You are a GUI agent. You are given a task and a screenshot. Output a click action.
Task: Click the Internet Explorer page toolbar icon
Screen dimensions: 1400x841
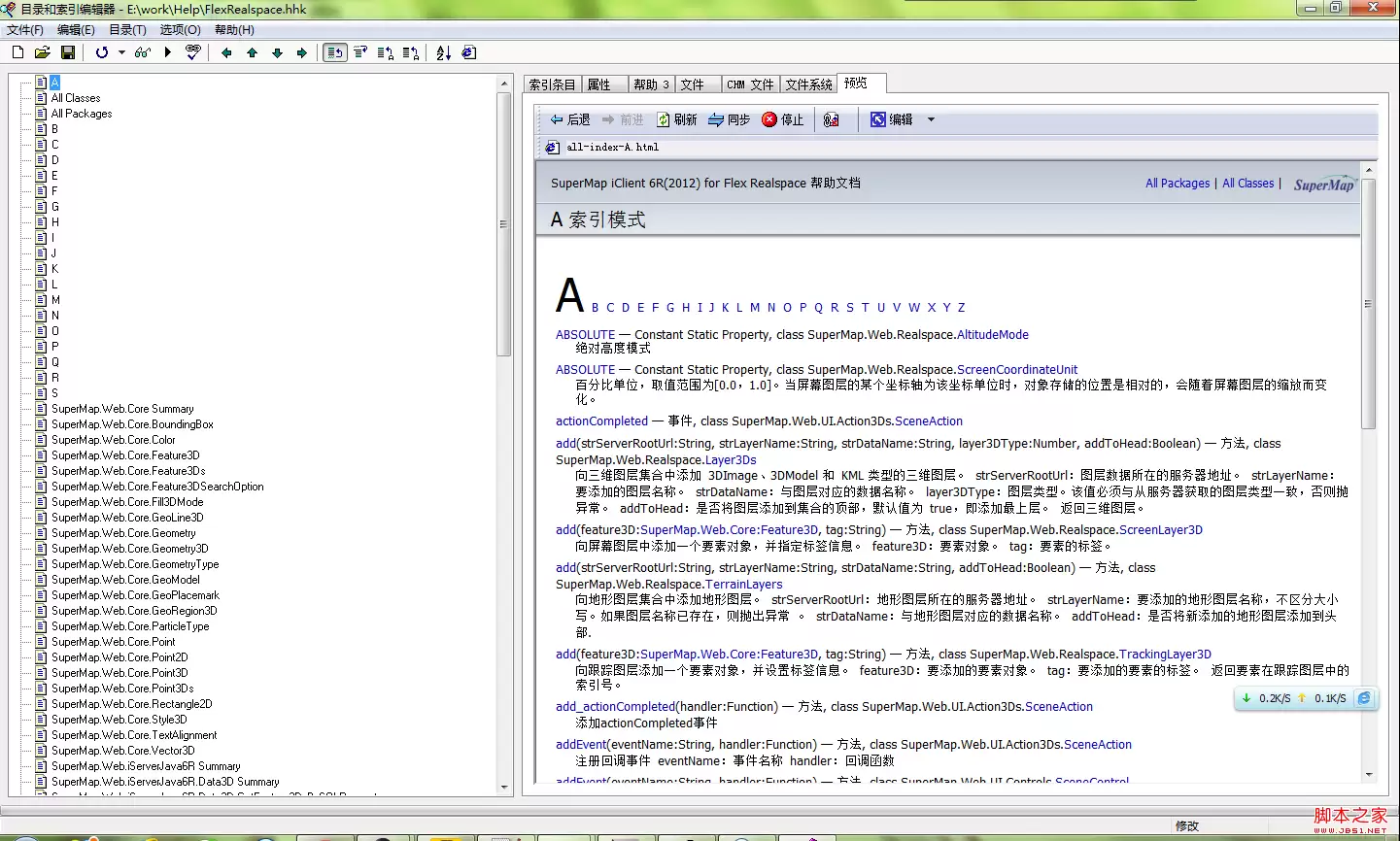click(x=469, y=52)
